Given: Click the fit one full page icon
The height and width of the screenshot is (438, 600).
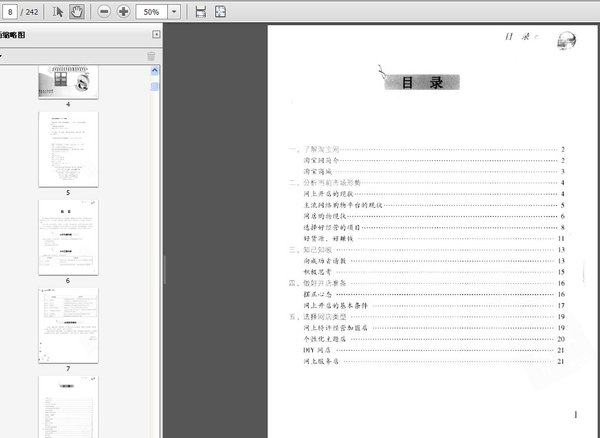Looking at the screenshot, I should pyautogui.click(x=220, y=11).
